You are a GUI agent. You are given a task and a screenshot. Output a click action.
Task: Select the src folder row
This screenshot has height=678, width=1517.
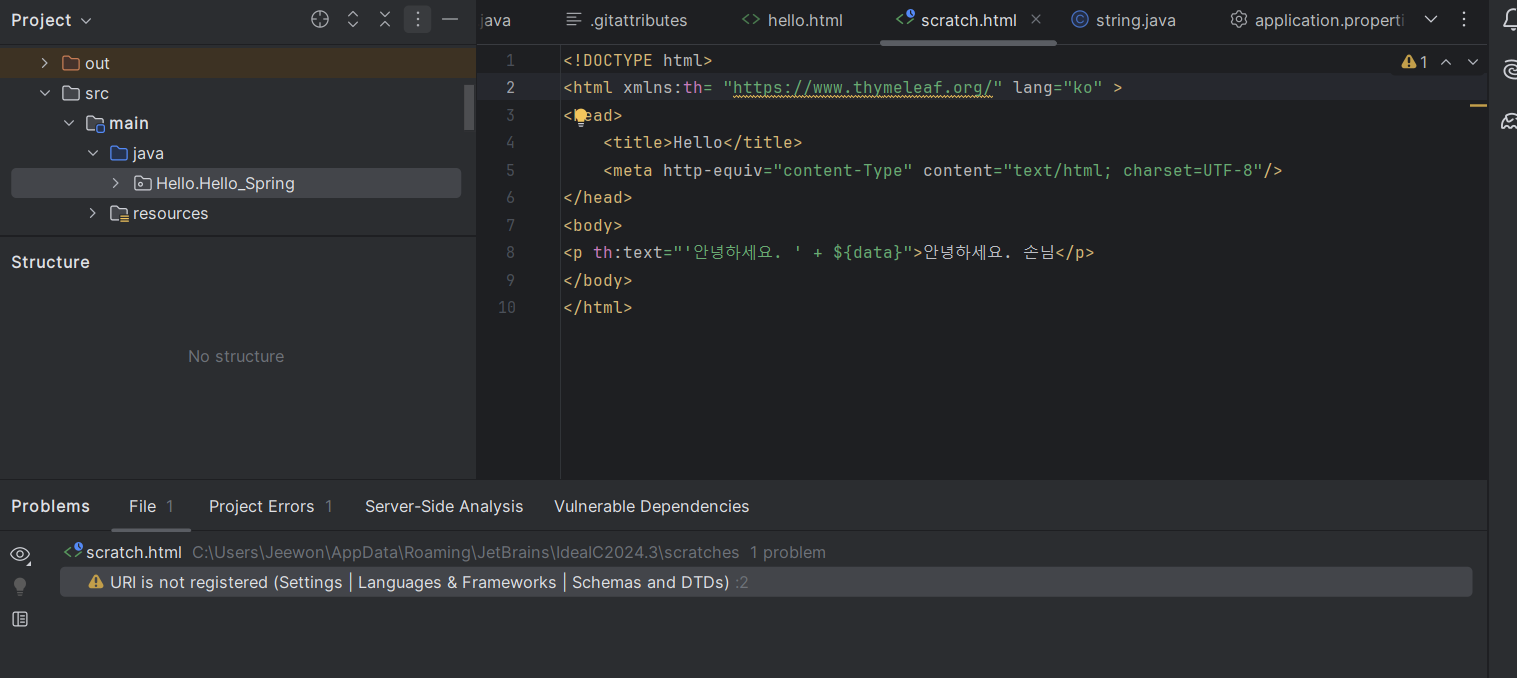[236, 93]
